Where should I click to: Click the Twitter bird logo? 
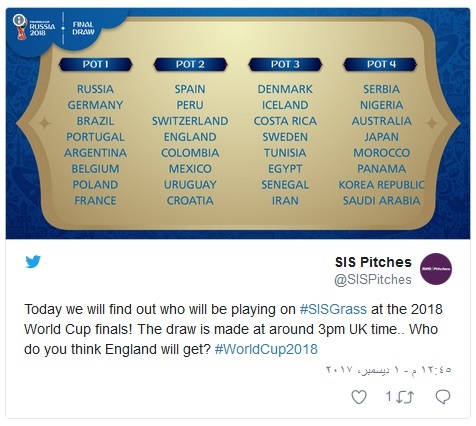pyautogui.click(x=33, y=262)
